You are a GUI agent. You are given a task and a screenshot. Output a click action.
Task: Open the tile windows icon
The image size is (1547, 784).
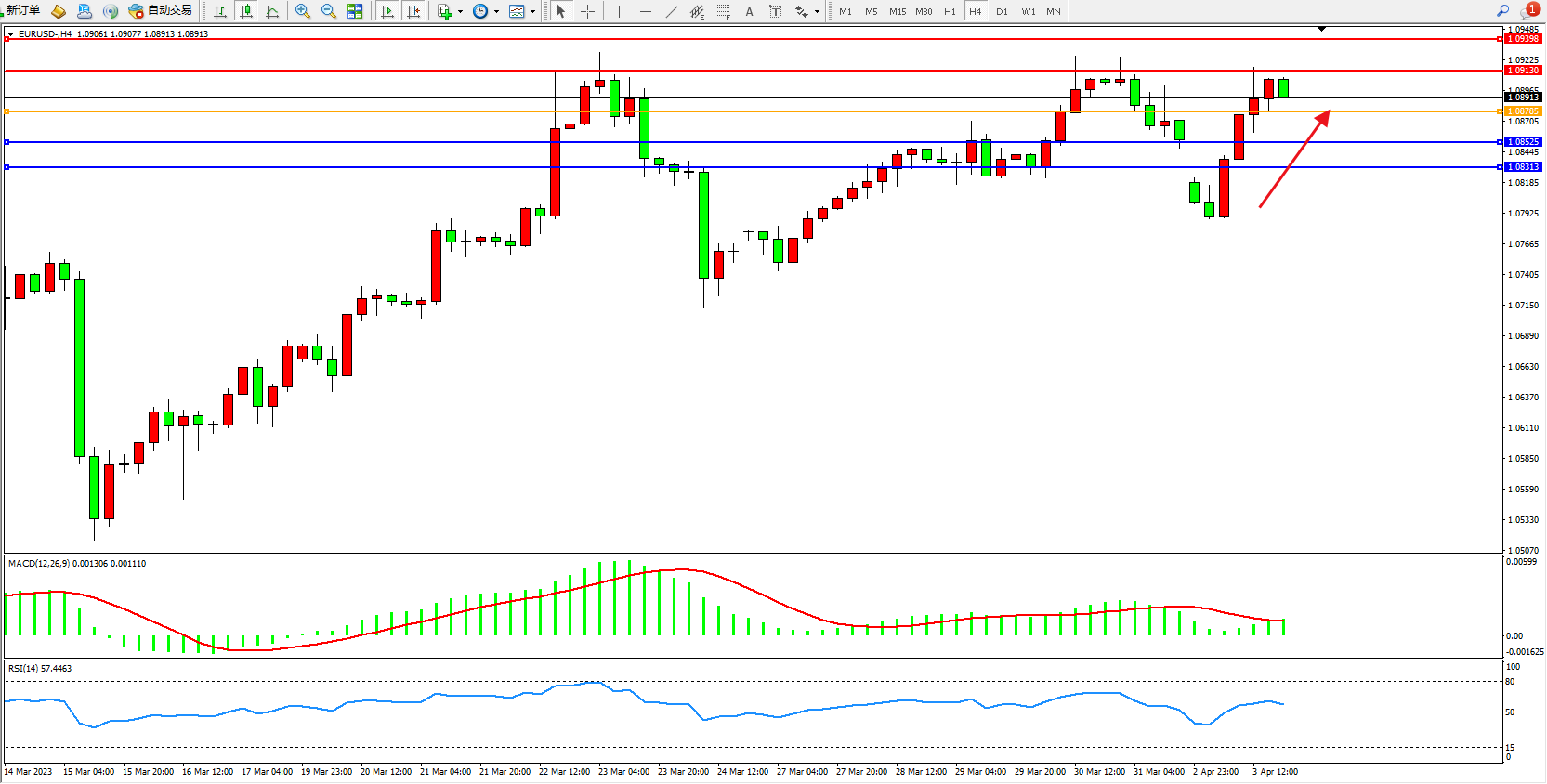355,11
